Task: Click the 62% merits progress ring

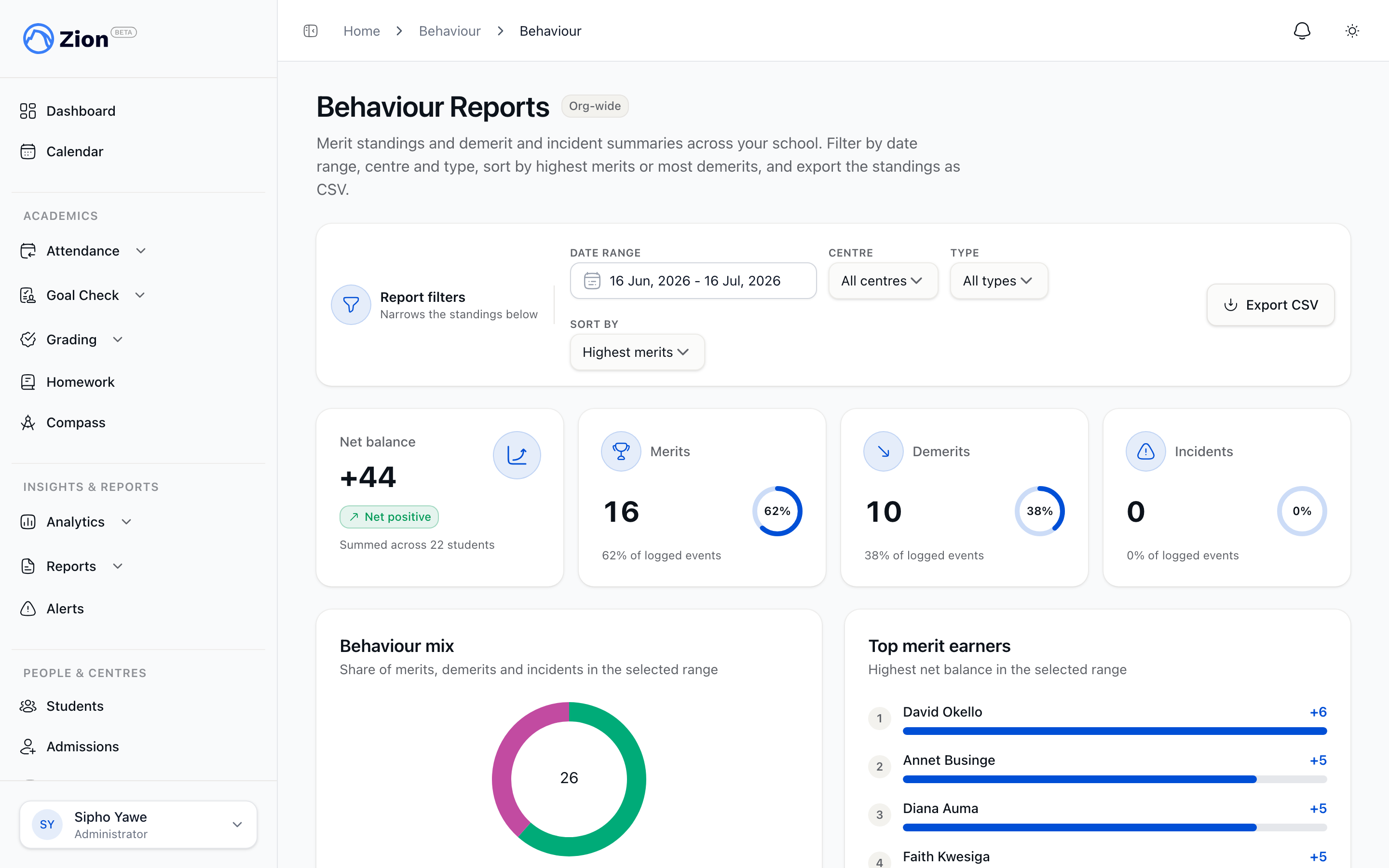Action: [777, 511]
